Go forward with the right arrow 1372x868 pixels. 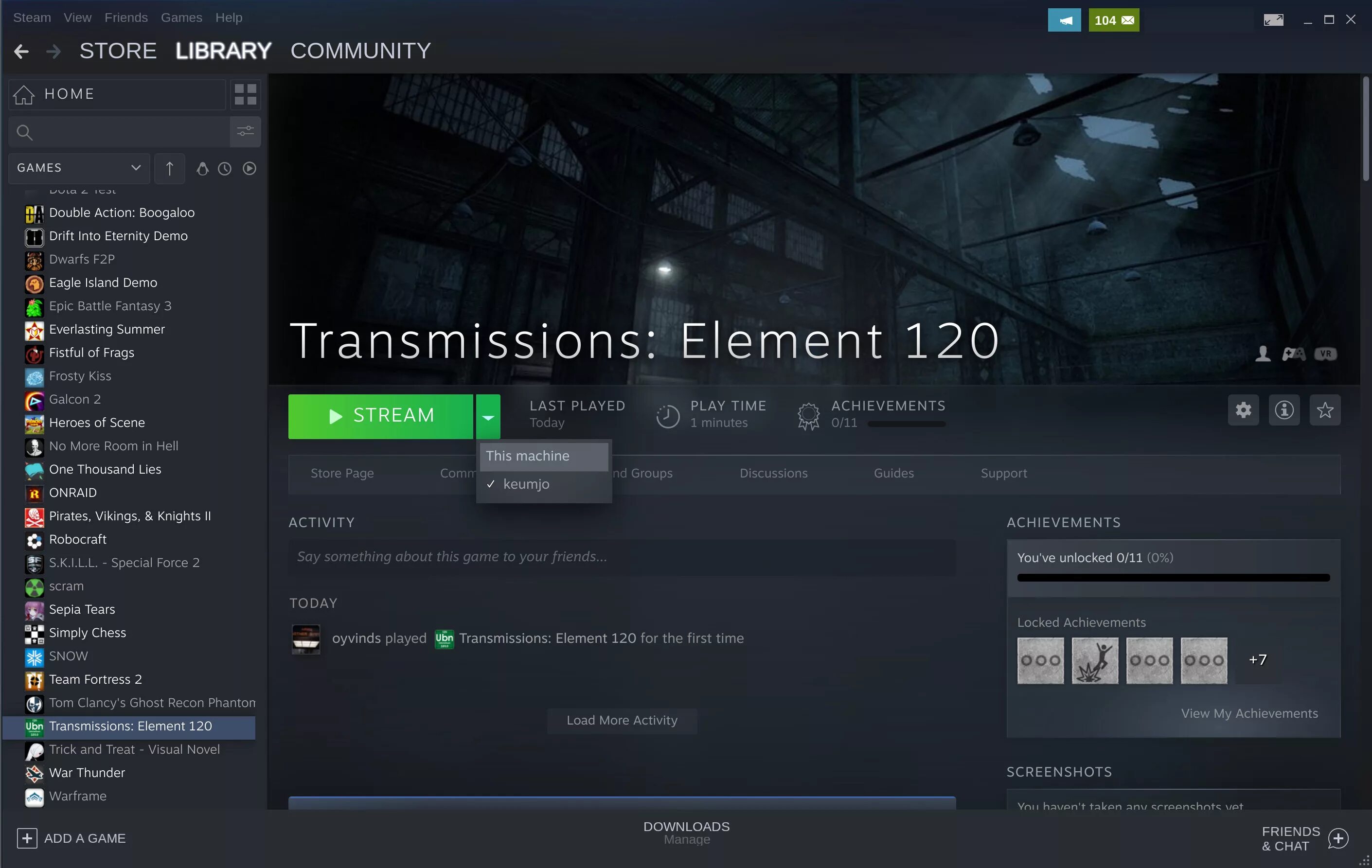[53, 52]
